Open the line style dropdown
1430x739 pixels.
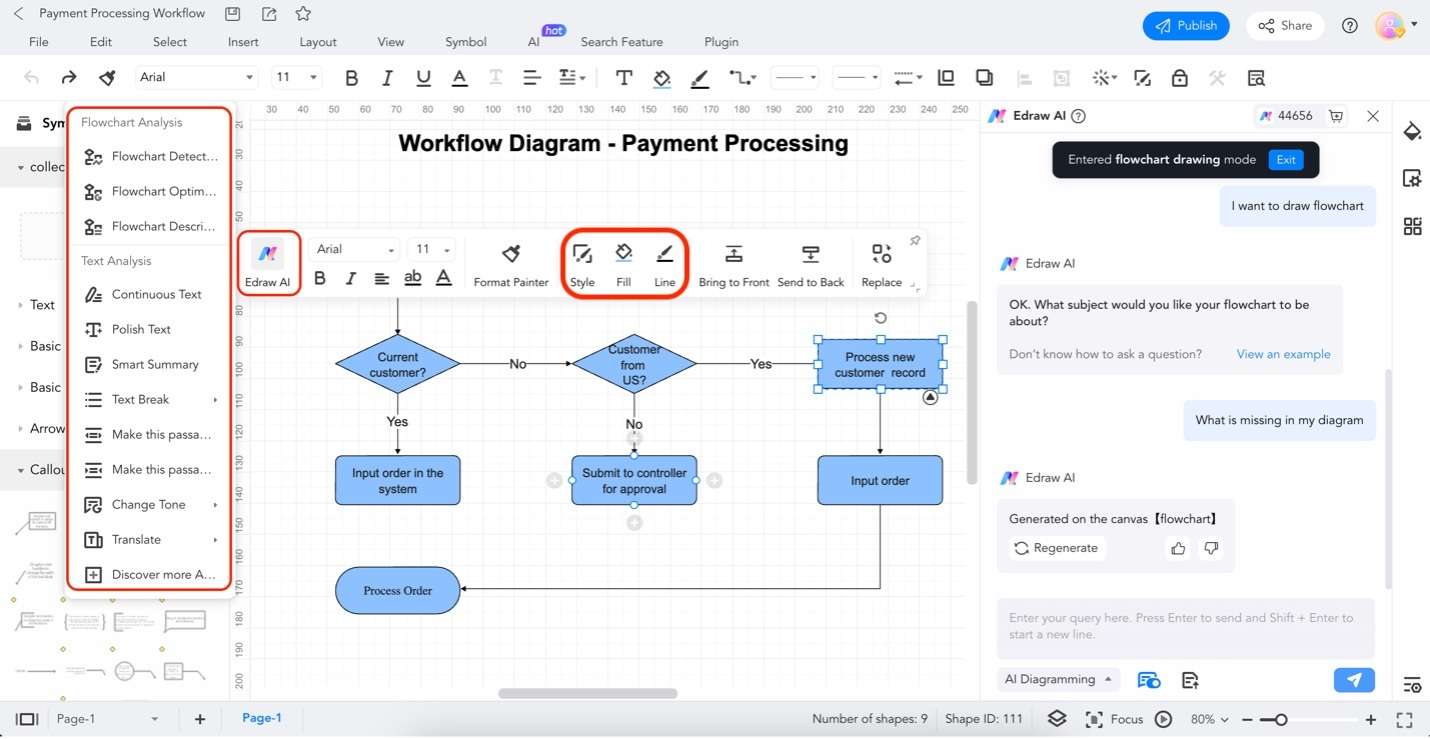(797, 78)
